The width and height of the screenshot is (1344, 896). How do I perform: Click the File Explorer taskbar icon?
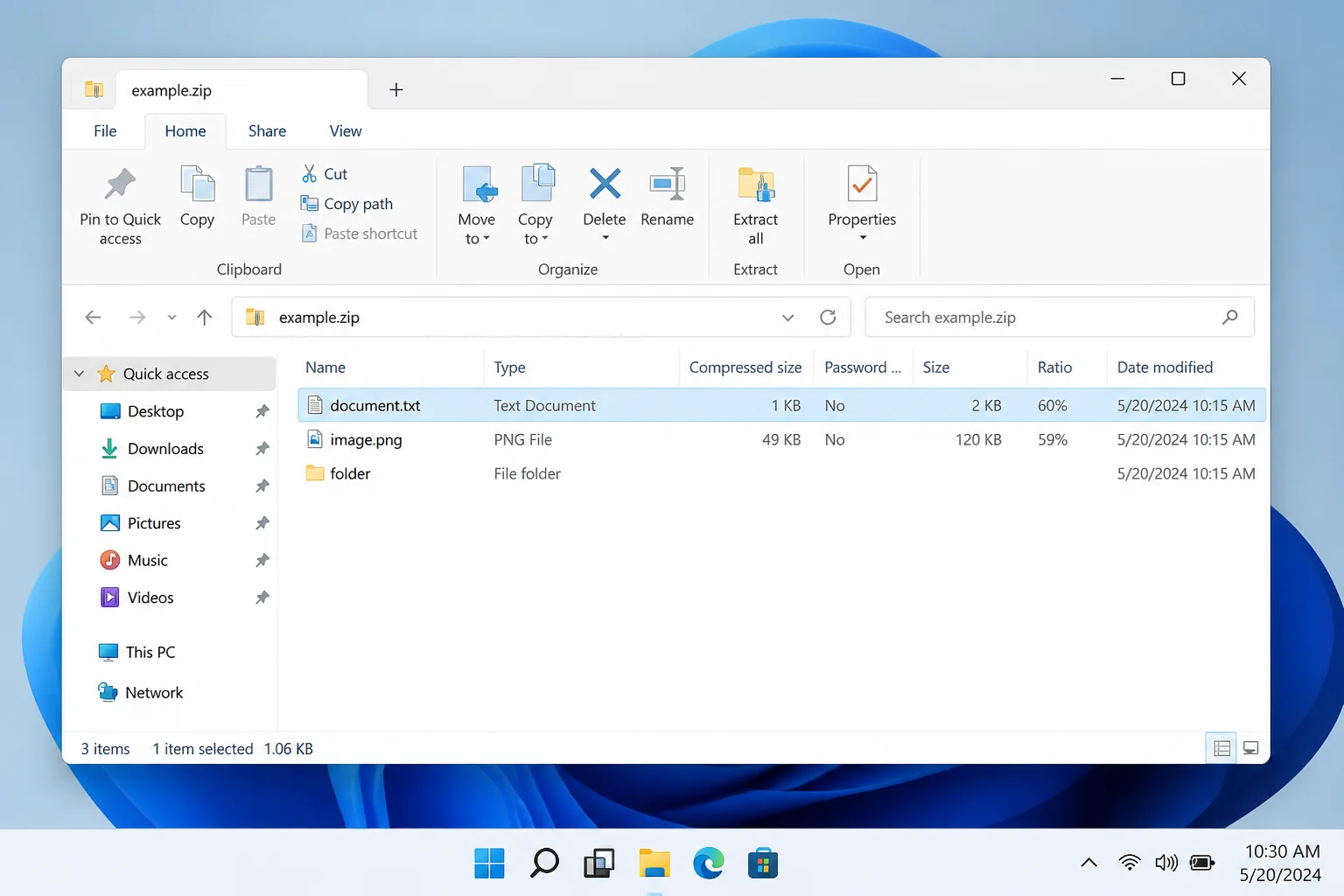[x=654, y=864]
